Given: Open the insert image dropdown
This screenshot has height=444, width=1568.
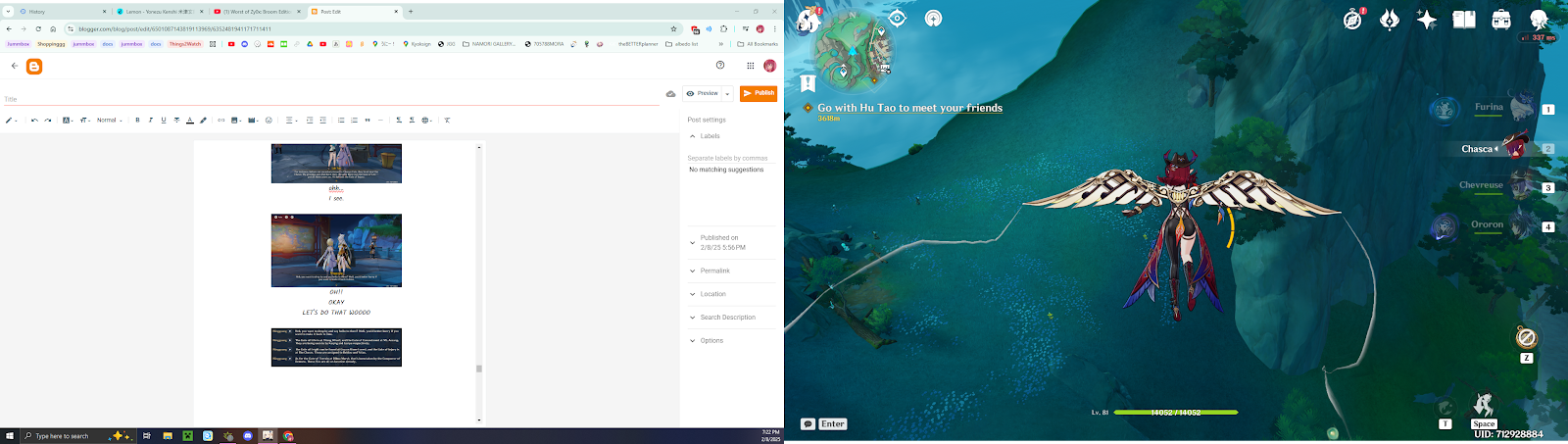Looking at the screenshot, I should (236, 121).
